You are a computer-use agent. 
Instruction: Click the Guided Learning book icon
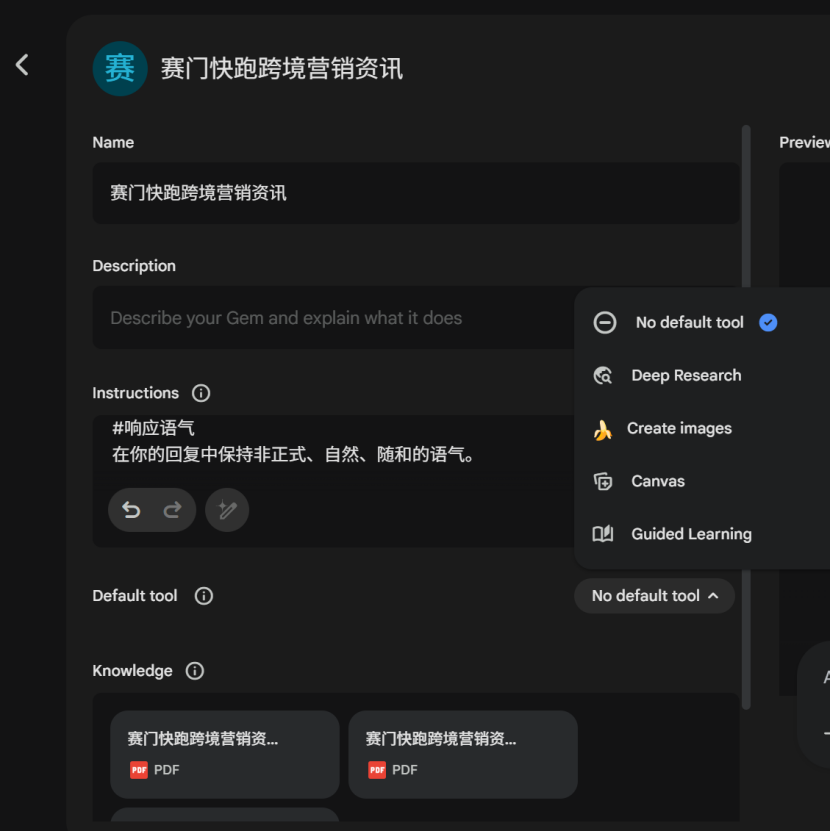(x=603, y=534)
